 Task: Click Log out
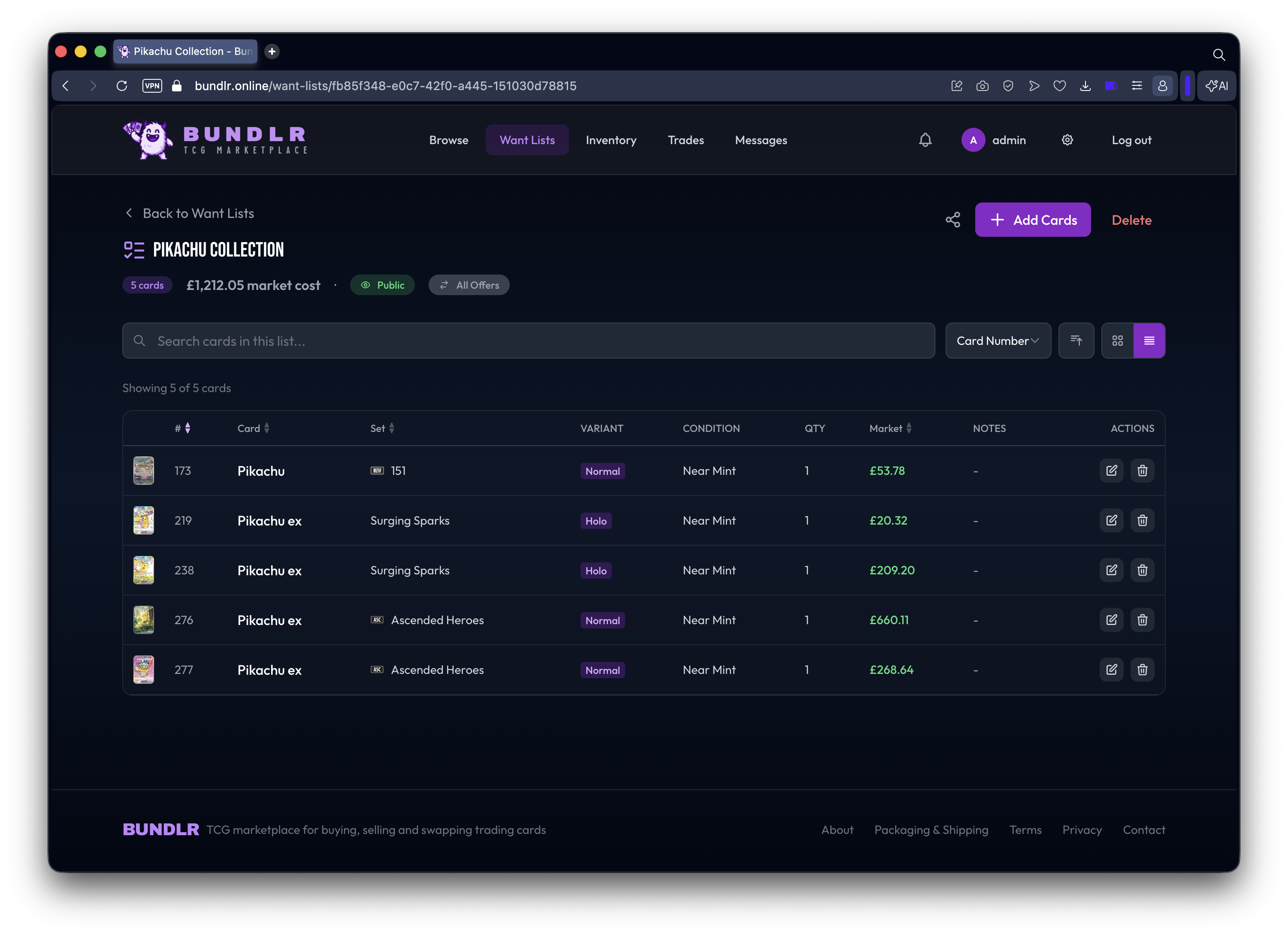pyautogui.click(x=1131, y=140)
